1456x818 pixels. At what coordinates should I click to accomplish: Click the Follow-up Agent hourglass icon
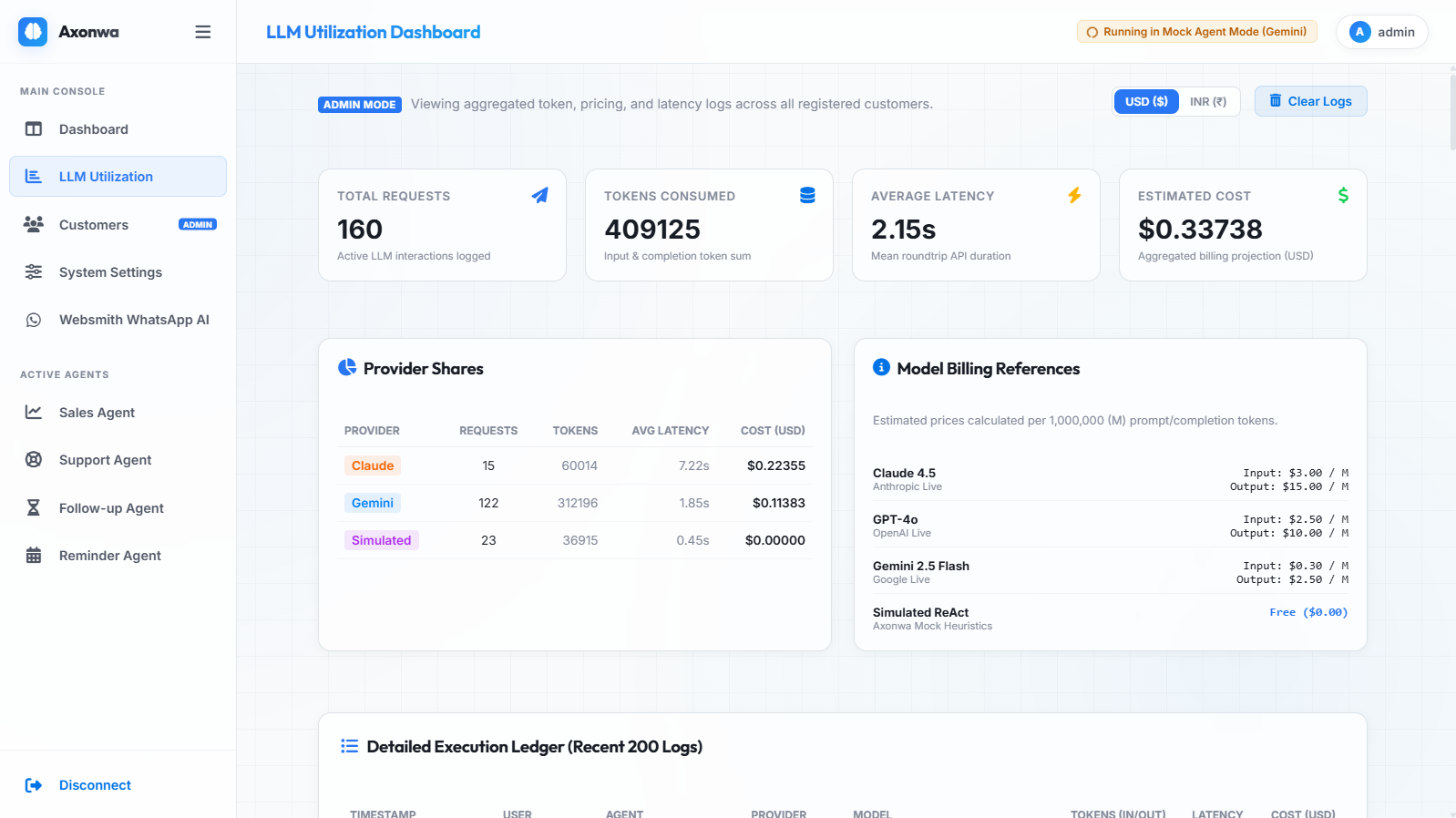[34, 508]
